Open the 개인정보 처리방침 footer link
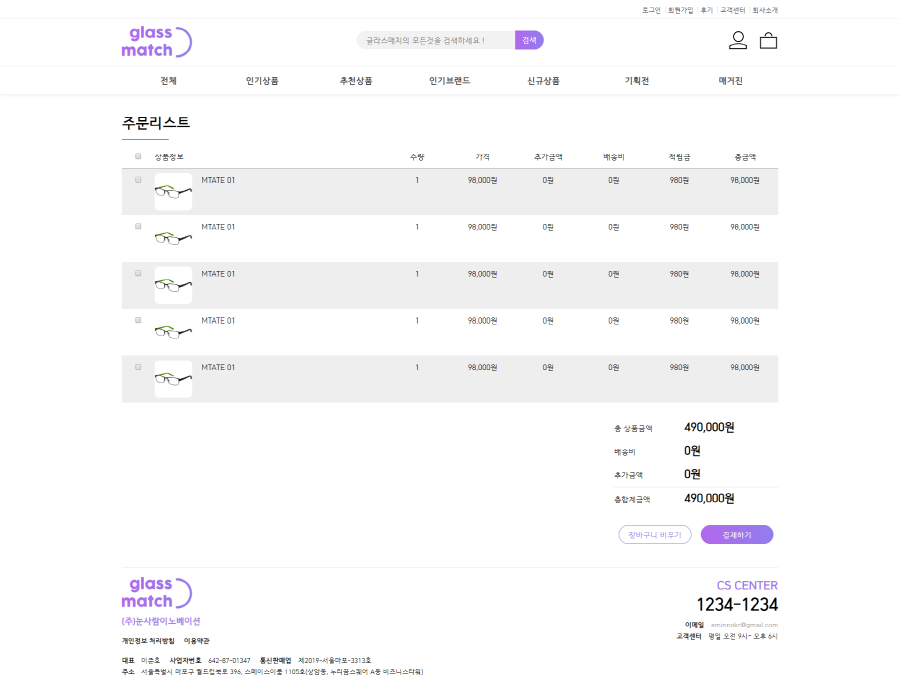 148,640
